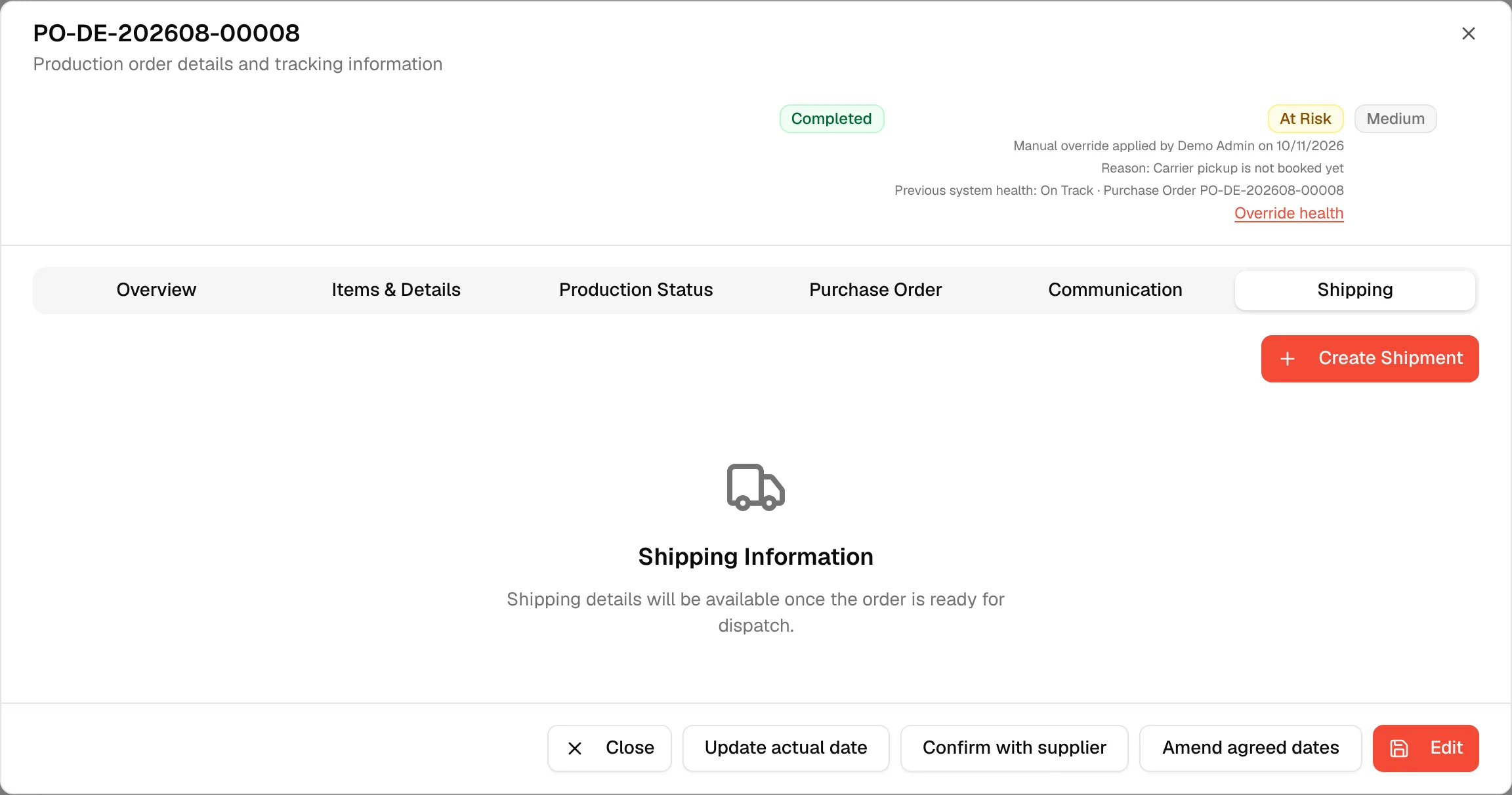Click the 'Manual override applied by Demo Admin' line
Screen dimensions: 1512x795
[x=1179, y=146]
